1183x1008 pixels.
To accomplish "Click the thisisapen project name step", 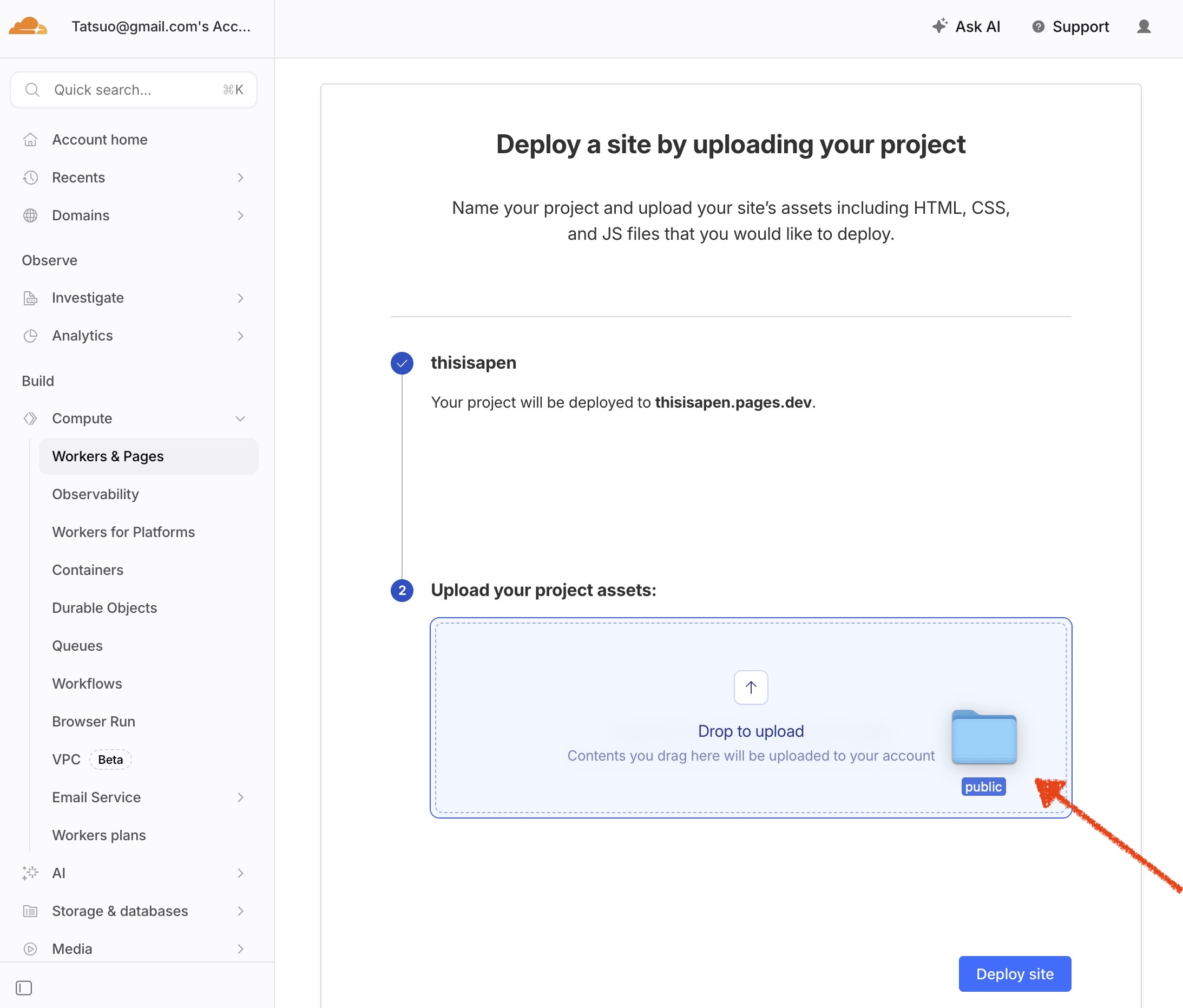I will click(474, 363).
